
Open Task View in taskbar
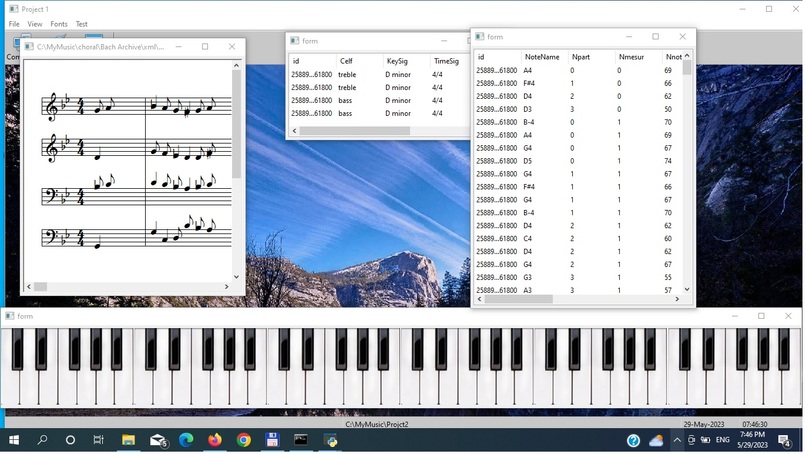(98, 440)
